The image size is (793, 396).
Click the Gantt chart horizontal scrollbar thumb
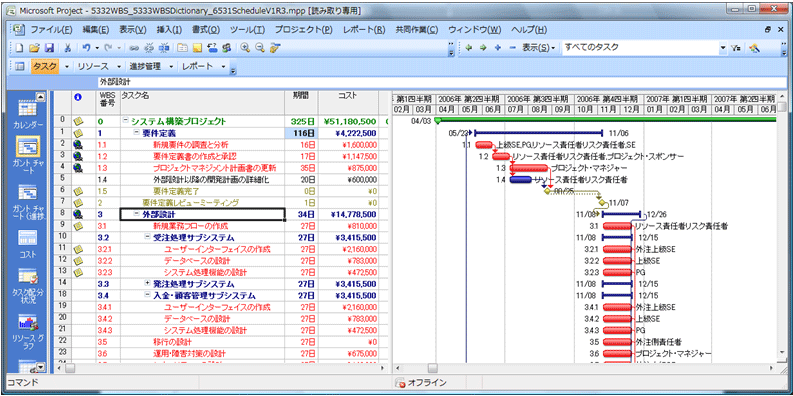433,368
